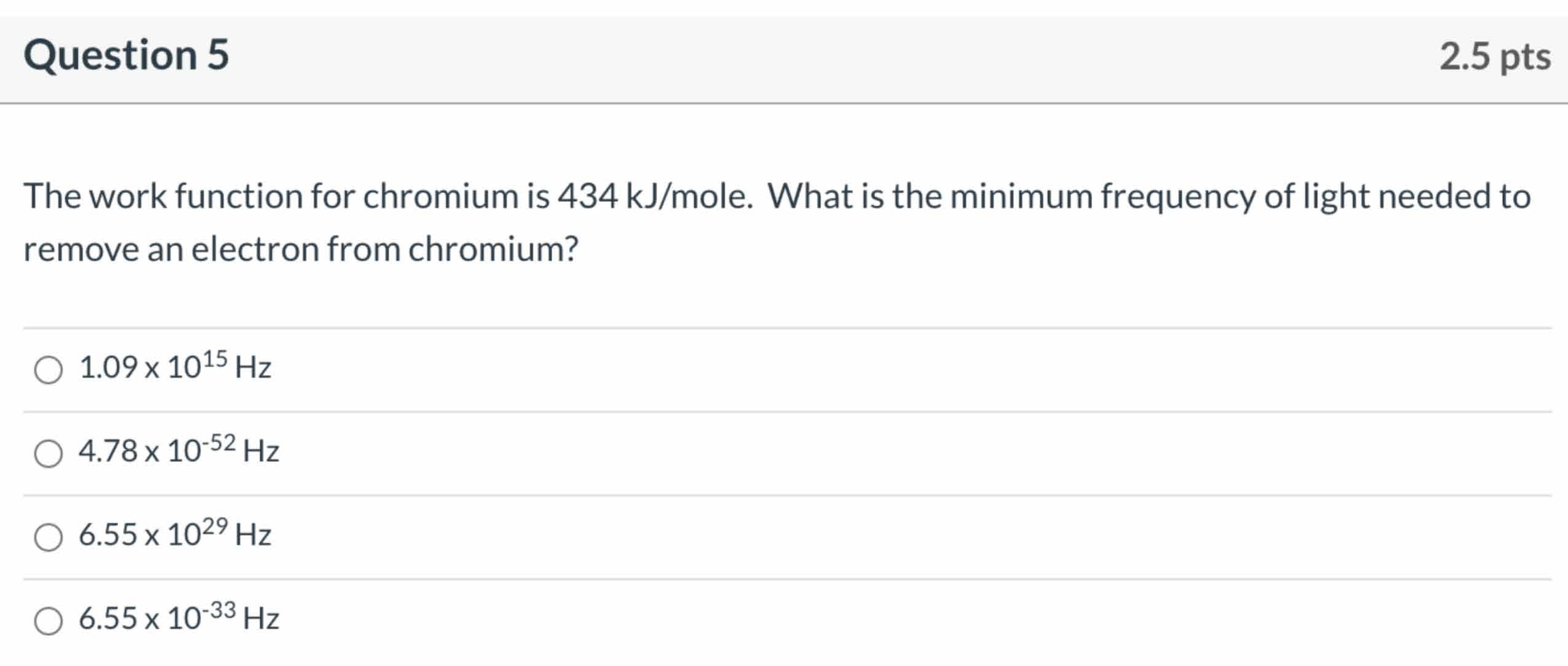The width and height of the screenshot is (1568, 666).
Task: Click the "2.5 pts" point value
Action: (1495, 57)
